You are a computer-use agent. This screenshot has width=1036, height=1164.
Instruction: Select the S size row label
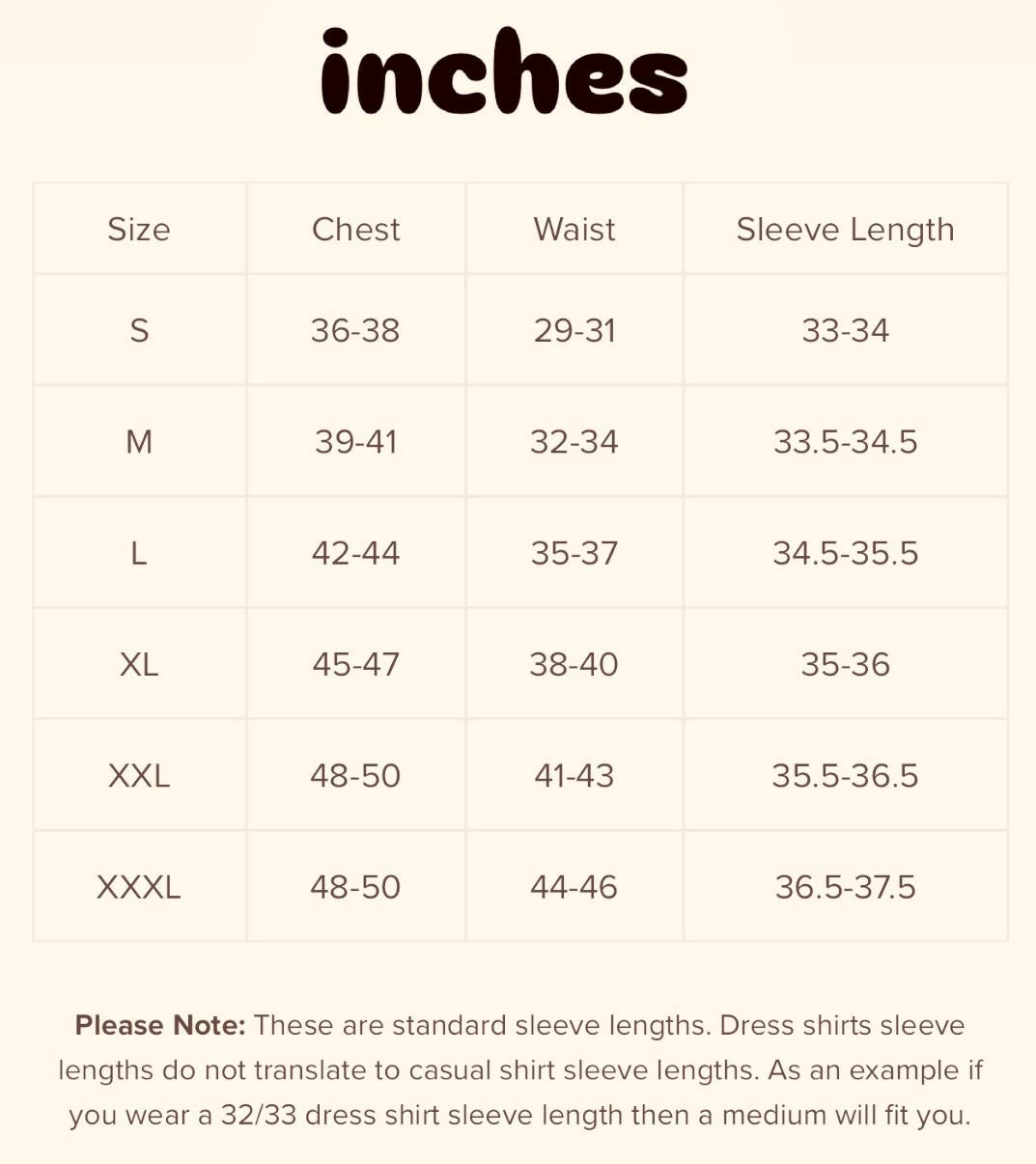point(139,331)
